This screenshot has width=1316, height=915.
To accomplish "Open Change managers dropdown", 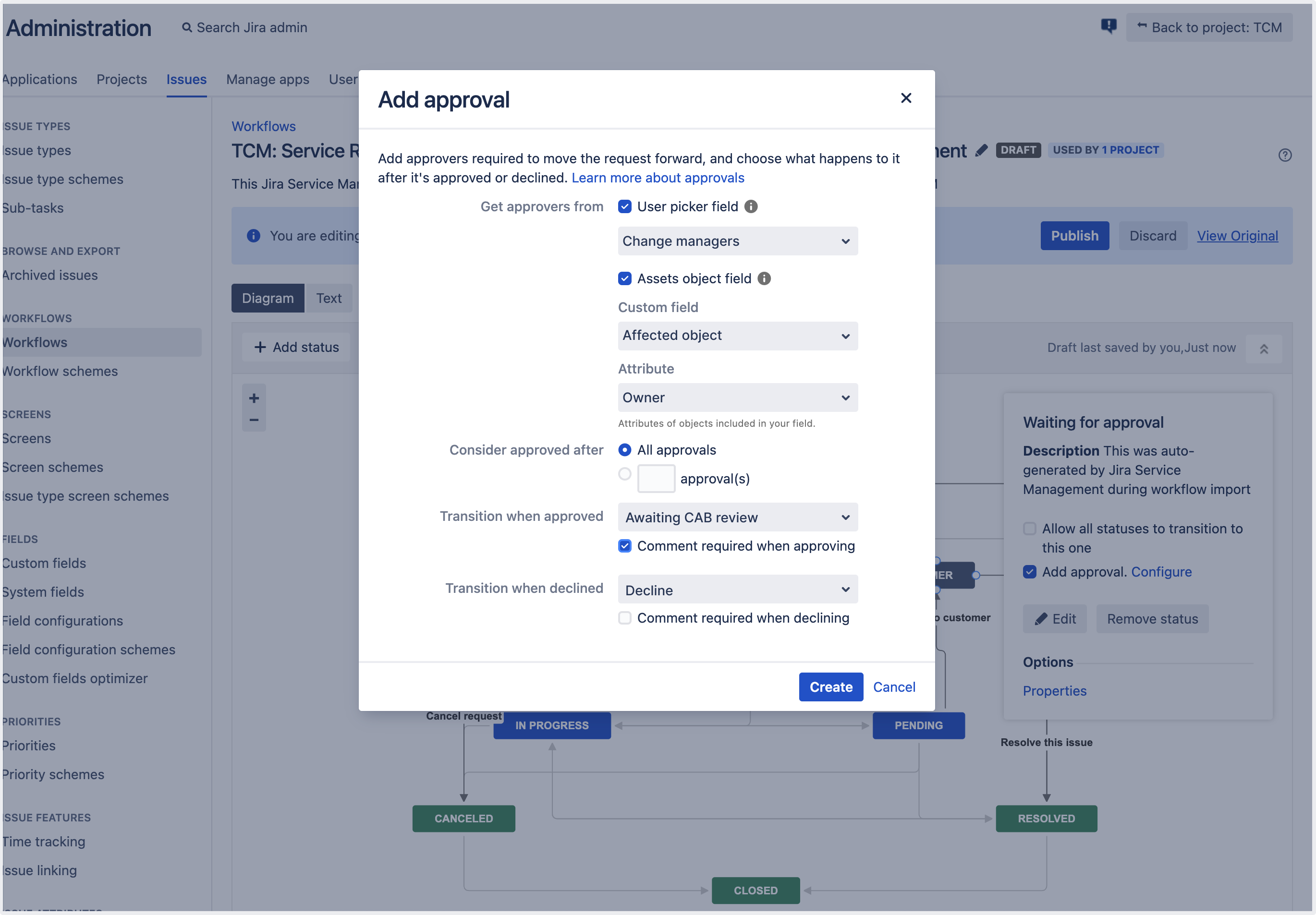I will [738, 241].
